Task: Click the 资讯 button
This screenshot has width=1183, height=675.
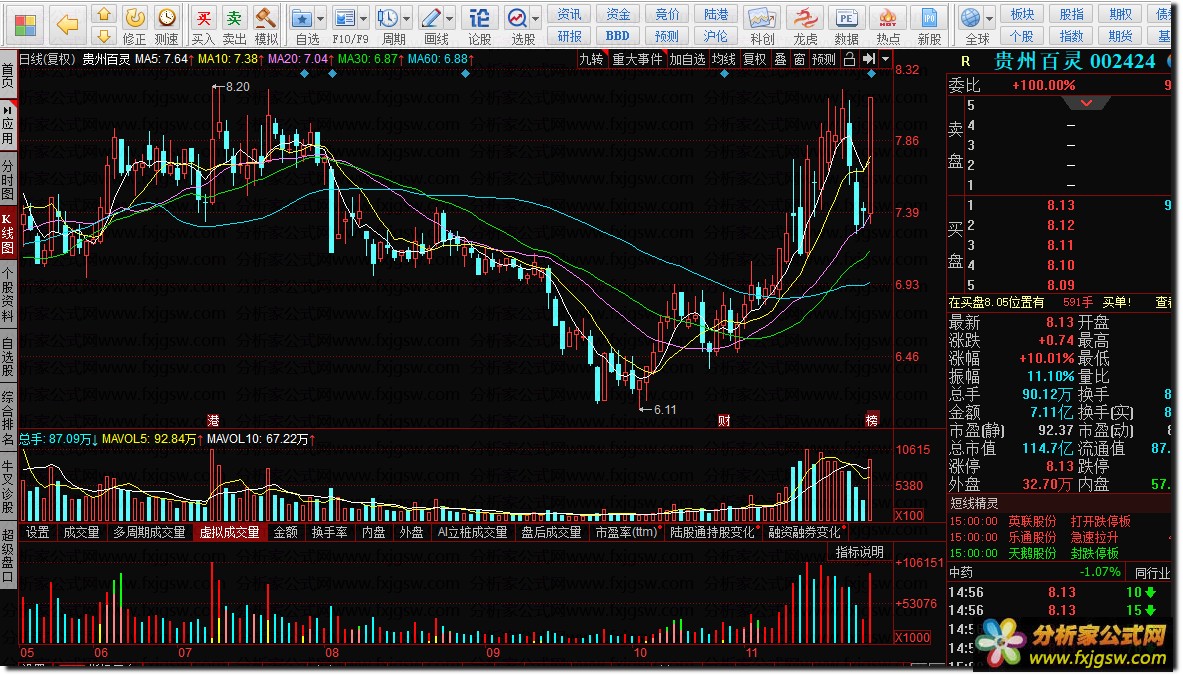Action: tap(570, 14)
